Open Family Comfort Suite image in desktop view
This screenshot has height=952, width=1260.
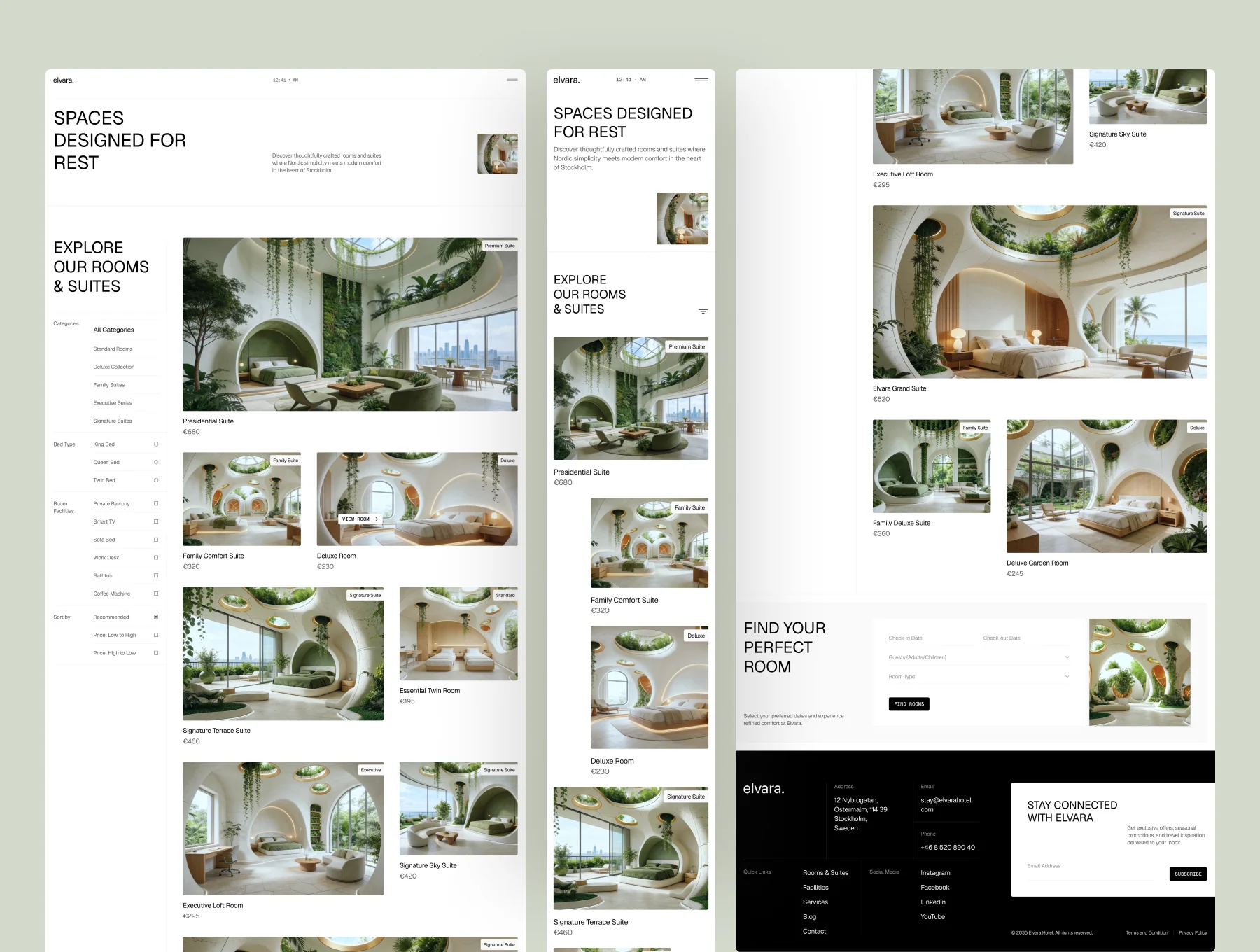(241, 499)
